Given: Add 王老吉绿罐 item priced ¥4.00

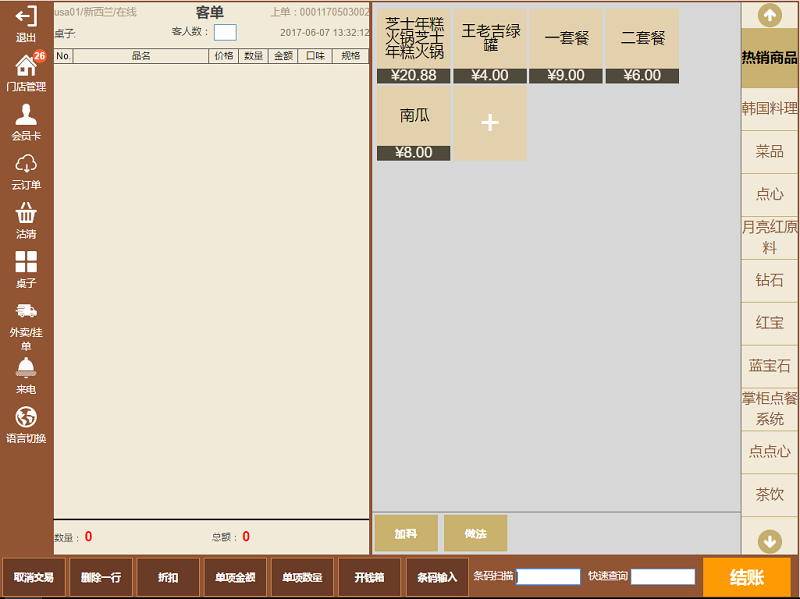Looking at the screenshot, I should point(490,45).
